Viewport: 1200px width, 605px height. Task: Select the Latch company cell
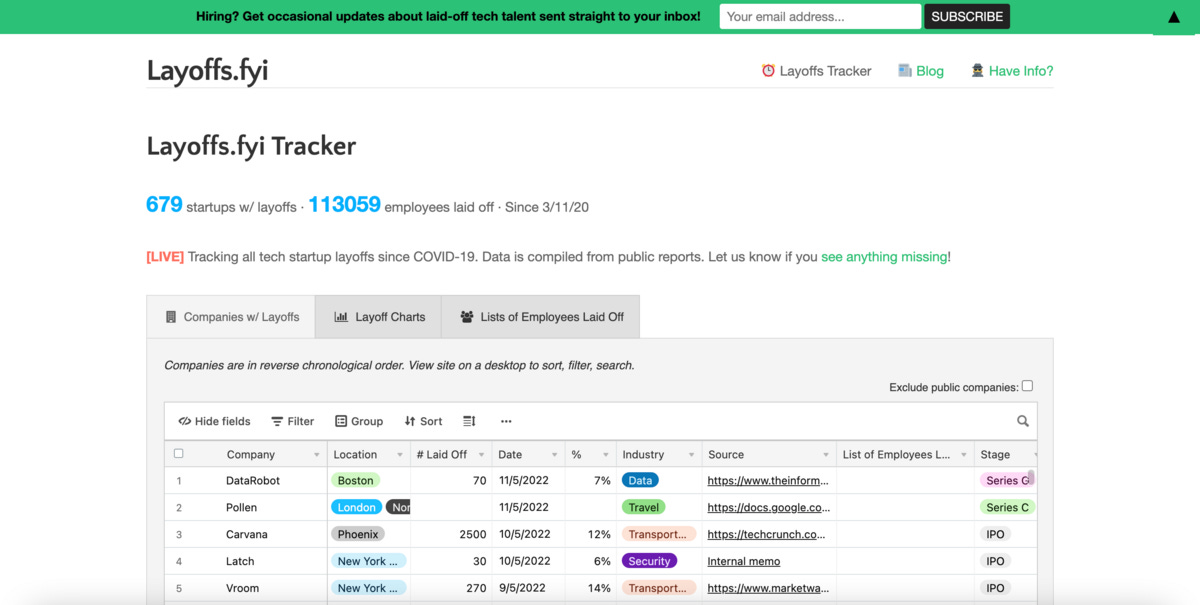(x=240, y=561)
